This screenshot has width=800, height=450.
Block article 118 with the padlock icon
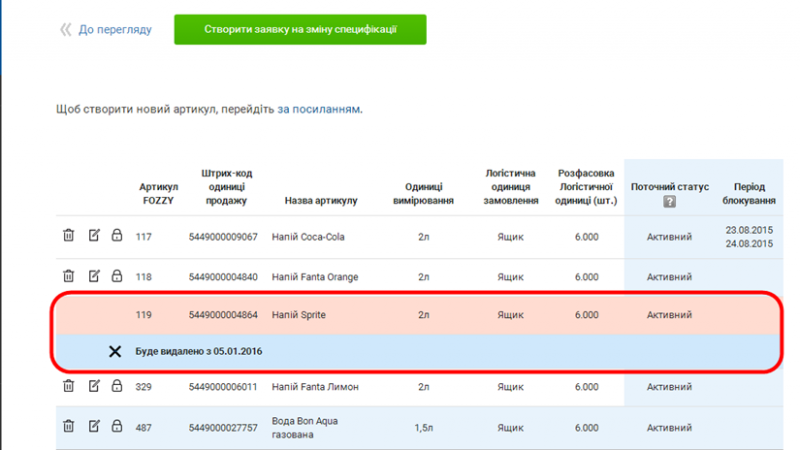[116, 276]
